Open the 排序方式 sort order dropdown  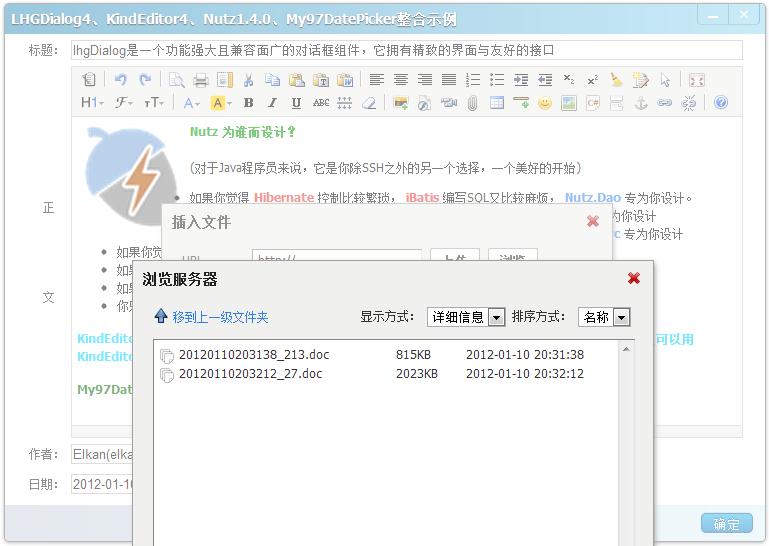604,317
